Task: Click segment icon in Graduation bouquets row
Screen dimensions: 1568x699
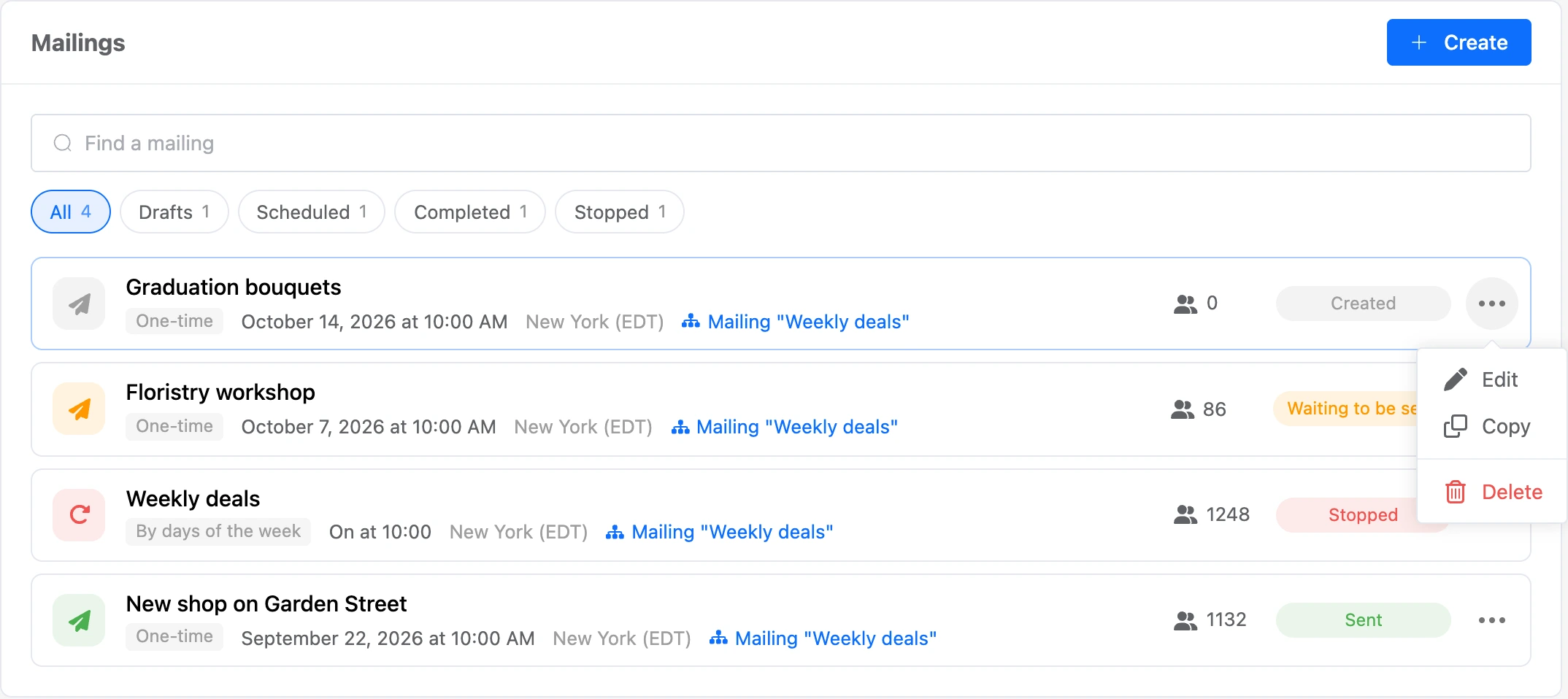Action: [x=691, y=321]
